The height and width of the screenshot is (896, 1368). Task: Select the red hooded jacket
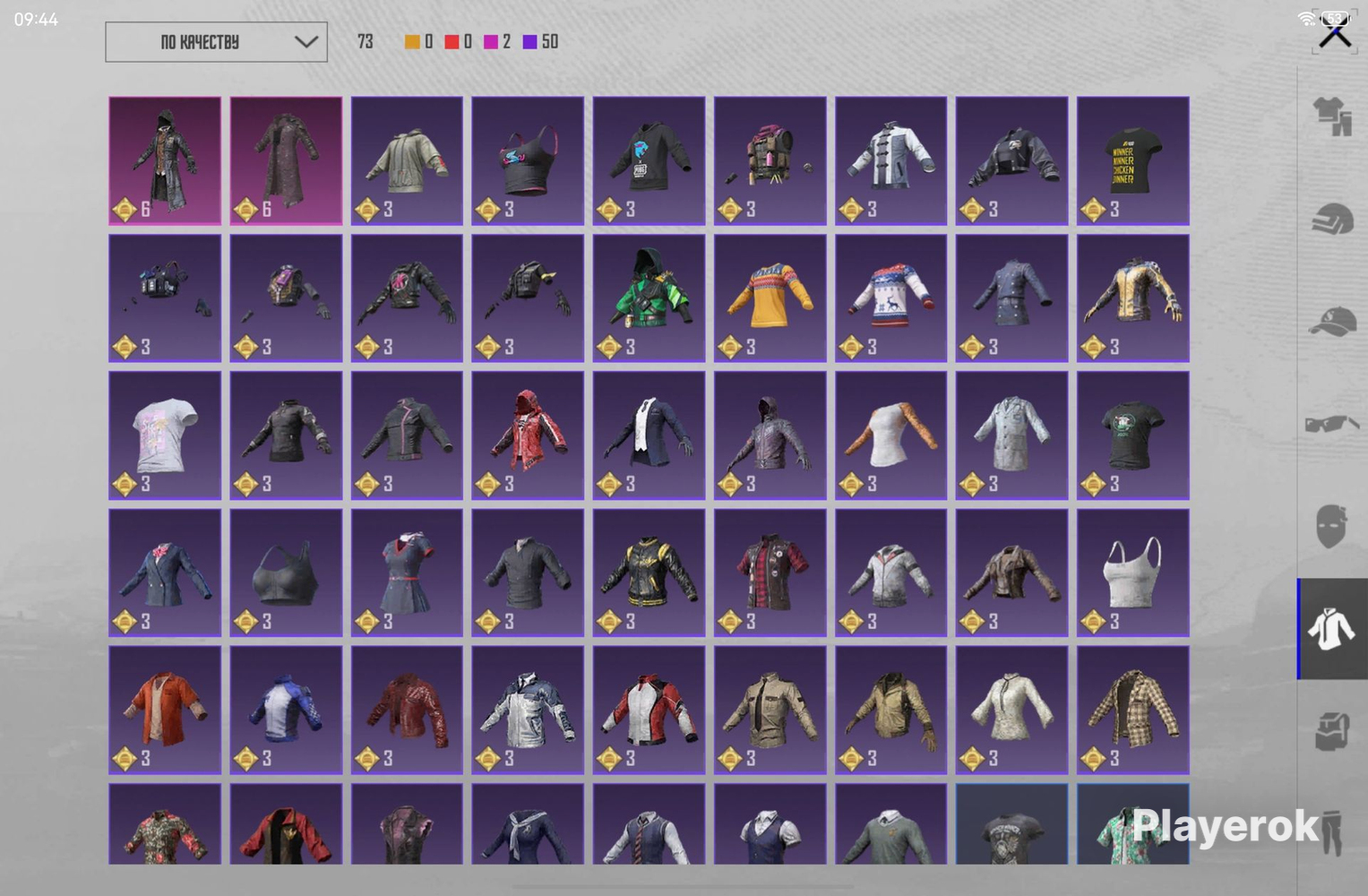pyautogui.click(x=528, y=435)
